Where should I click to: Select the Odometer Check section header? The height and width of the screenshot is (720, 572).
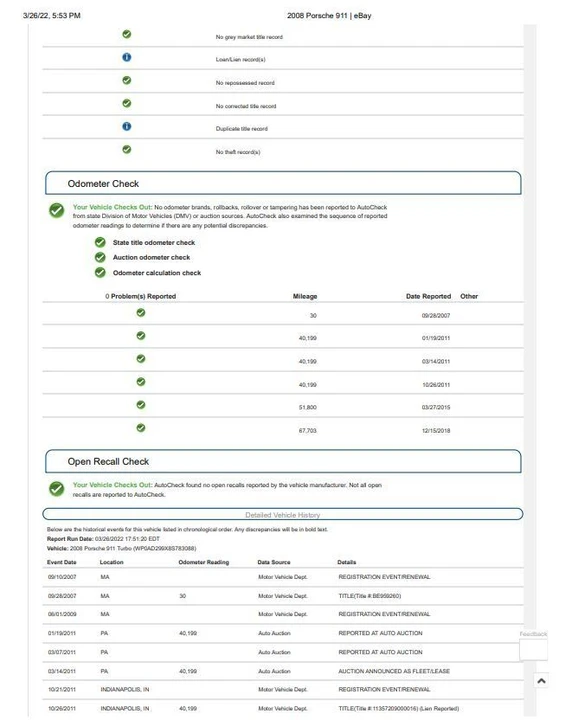pyautogui.click(x=283, y=183)
